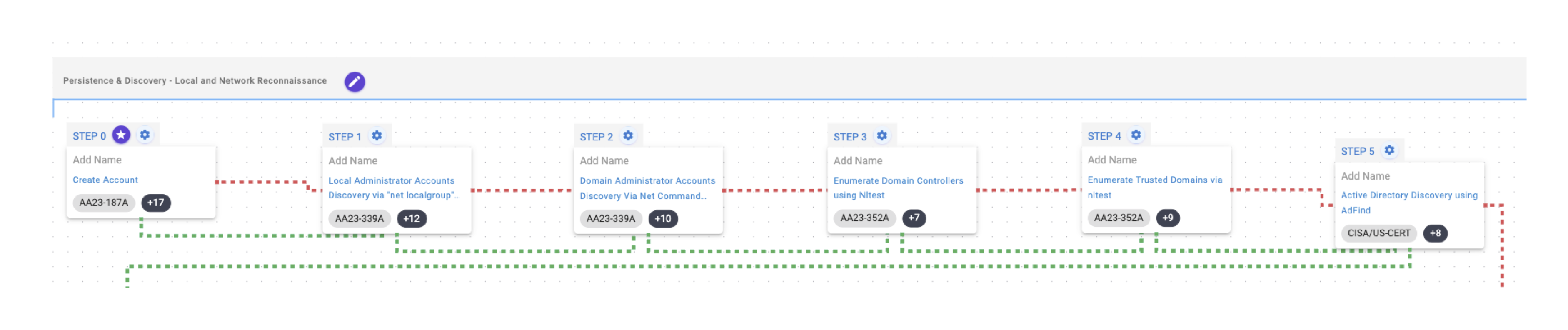Open the STEP 1 gear settings

pyautogui.click(x=377, y=136)
